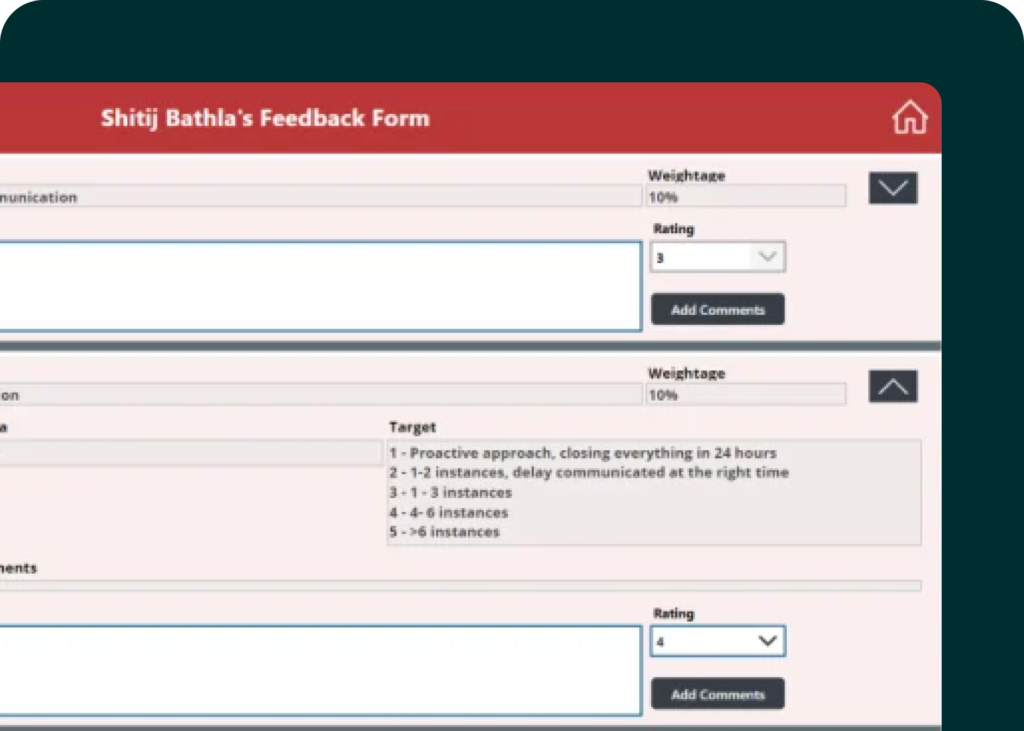This screenshot has height=731, width=1024.
Task: Select the 10% Weightage field beside up chevron
Action: pos(745,395)
